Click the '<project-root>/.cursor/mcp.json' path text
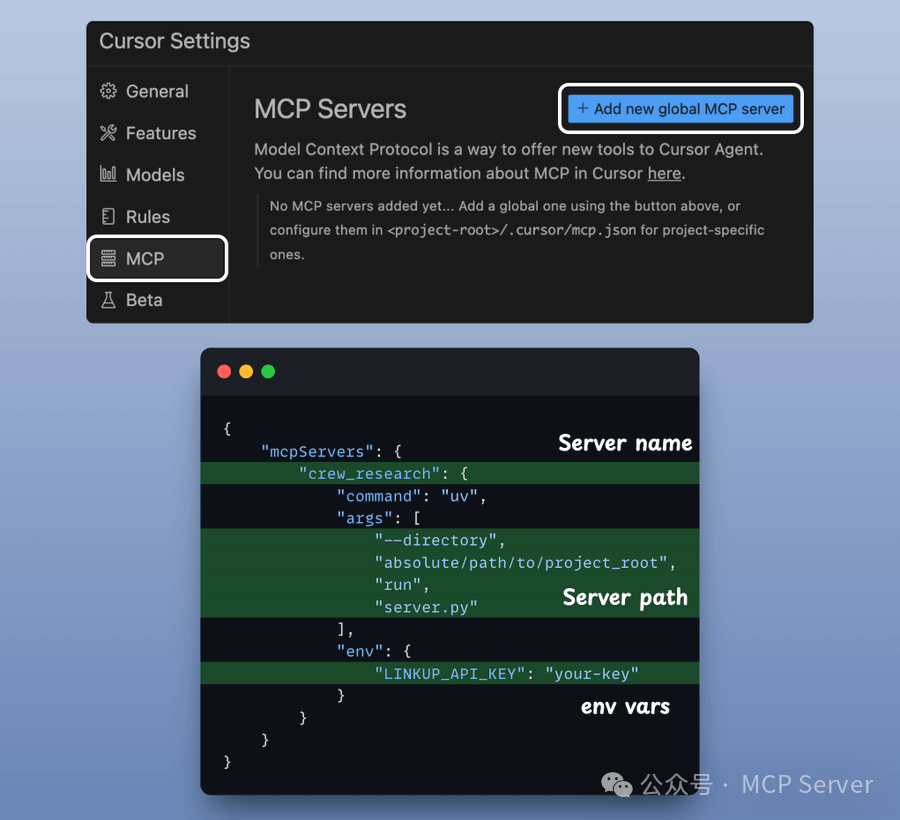 (512, 230)
